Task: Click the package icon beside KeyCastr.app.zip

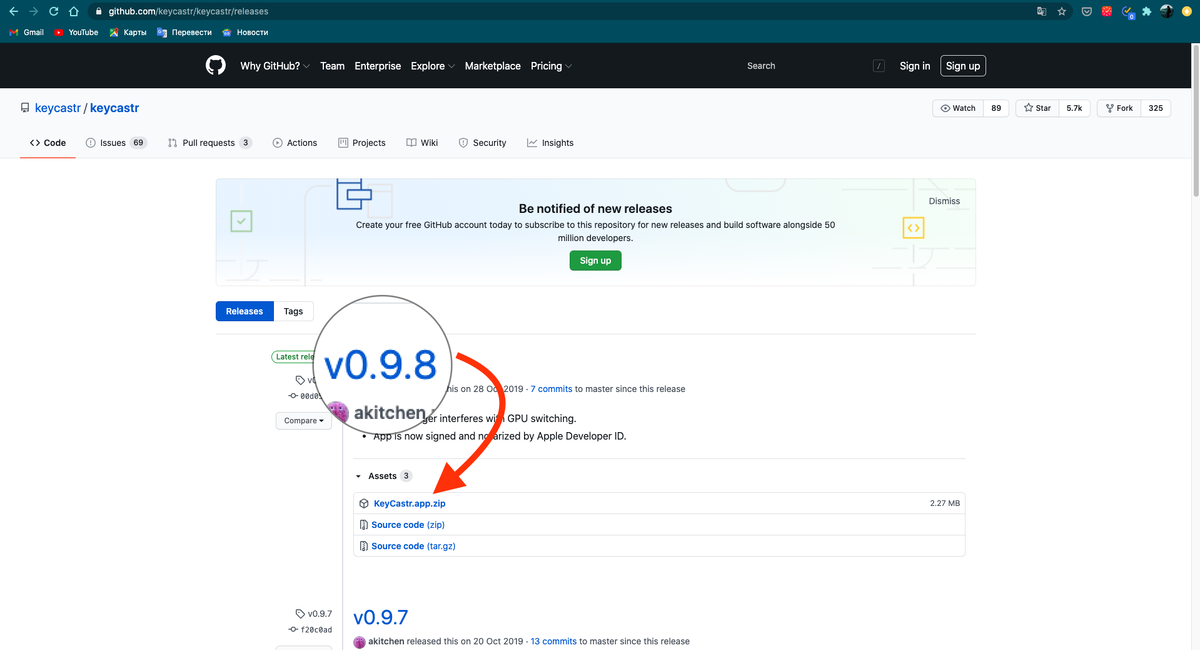Action: [x=364, y=504]
